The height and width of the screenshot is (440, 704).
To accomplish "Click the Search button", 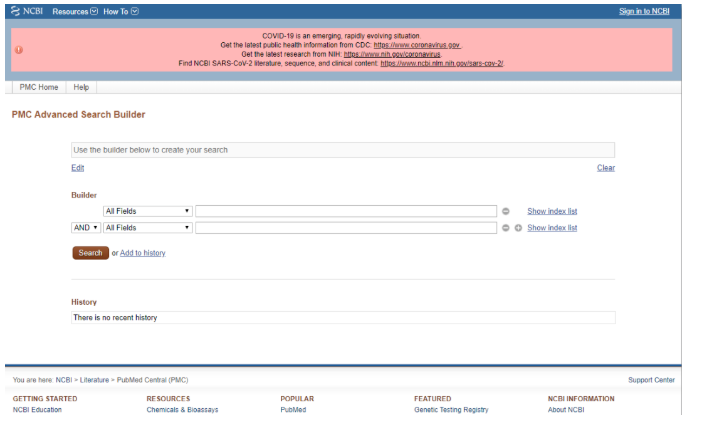I will [x=90, y=253].
